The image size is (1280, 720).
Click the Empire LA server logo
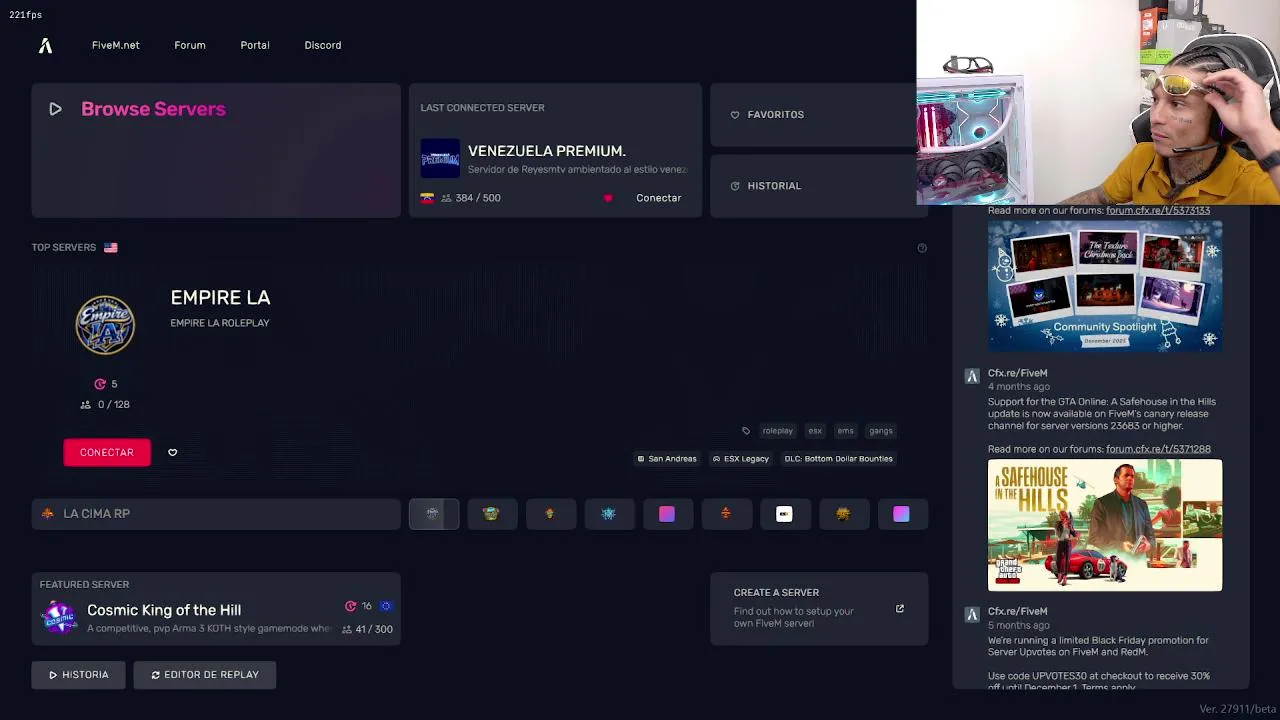[105, 325]
